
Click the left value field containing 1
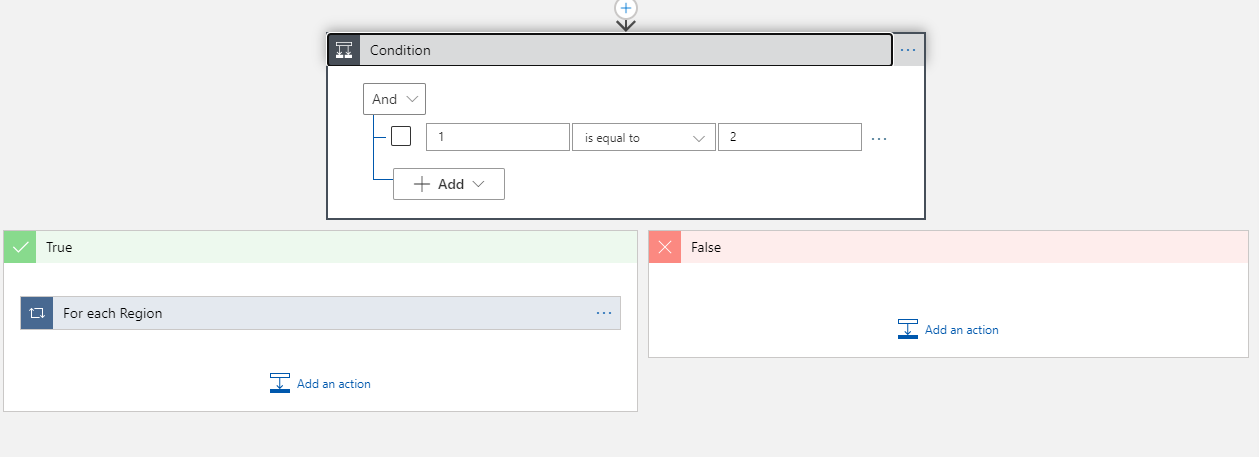click(x=498, y=137)
